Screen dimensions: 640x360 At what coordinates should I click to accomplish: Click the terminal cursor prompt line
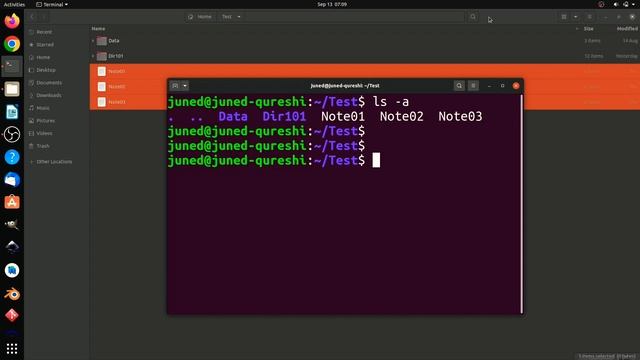coord(274,160)
